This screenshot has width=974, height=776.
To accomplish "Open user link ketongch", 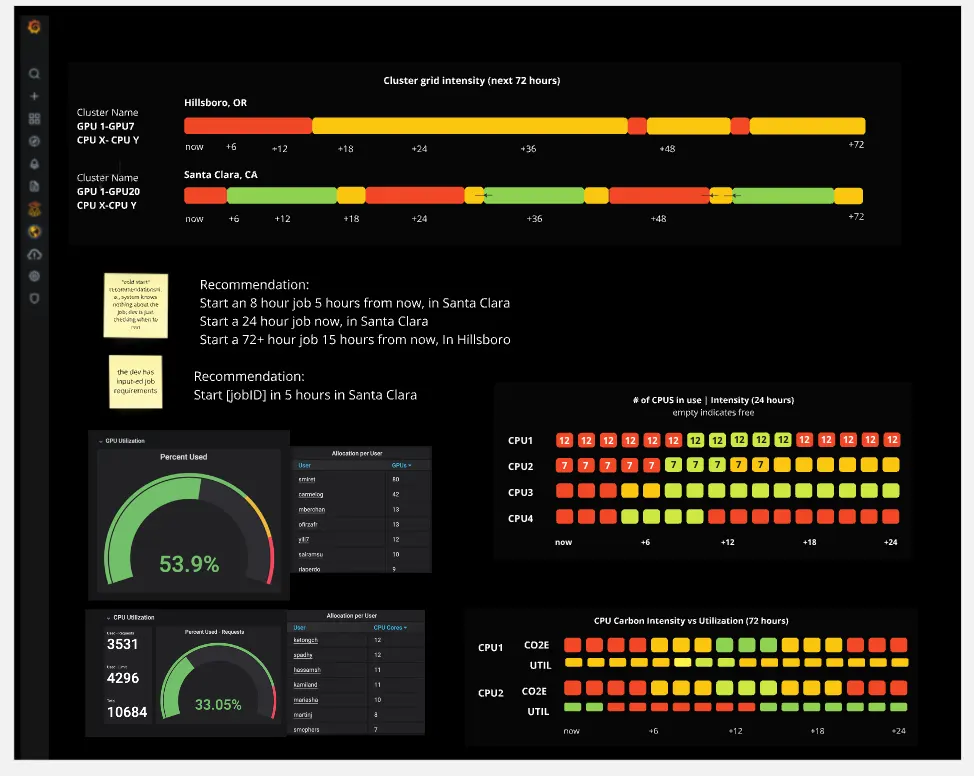I will coord(305,641).
